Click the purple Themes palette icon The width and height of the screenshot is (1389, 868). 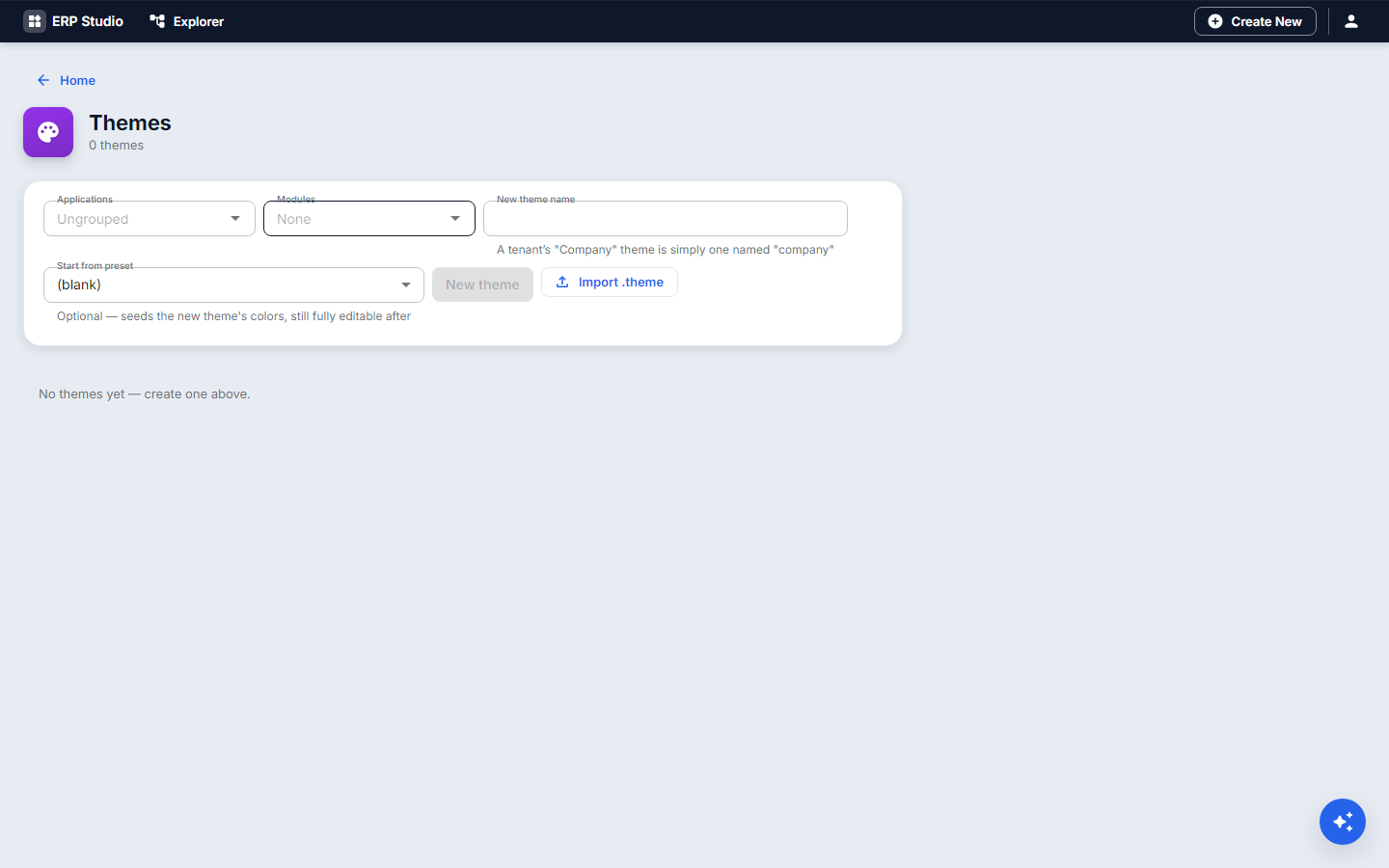48,132
